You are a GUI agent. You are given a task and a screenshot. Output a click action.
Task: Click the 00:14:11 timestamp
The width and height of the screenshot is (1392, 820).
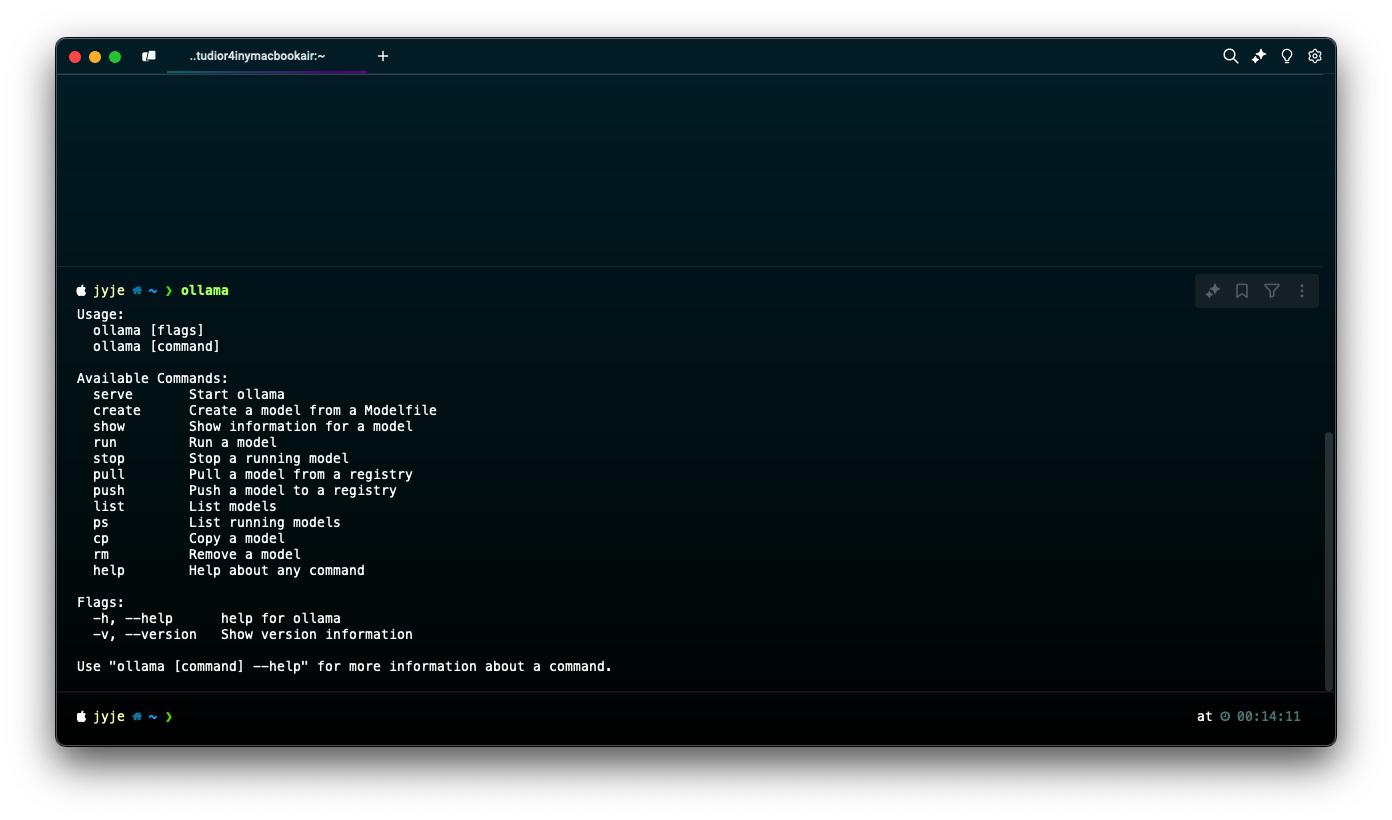click(x=1269, y=716)
